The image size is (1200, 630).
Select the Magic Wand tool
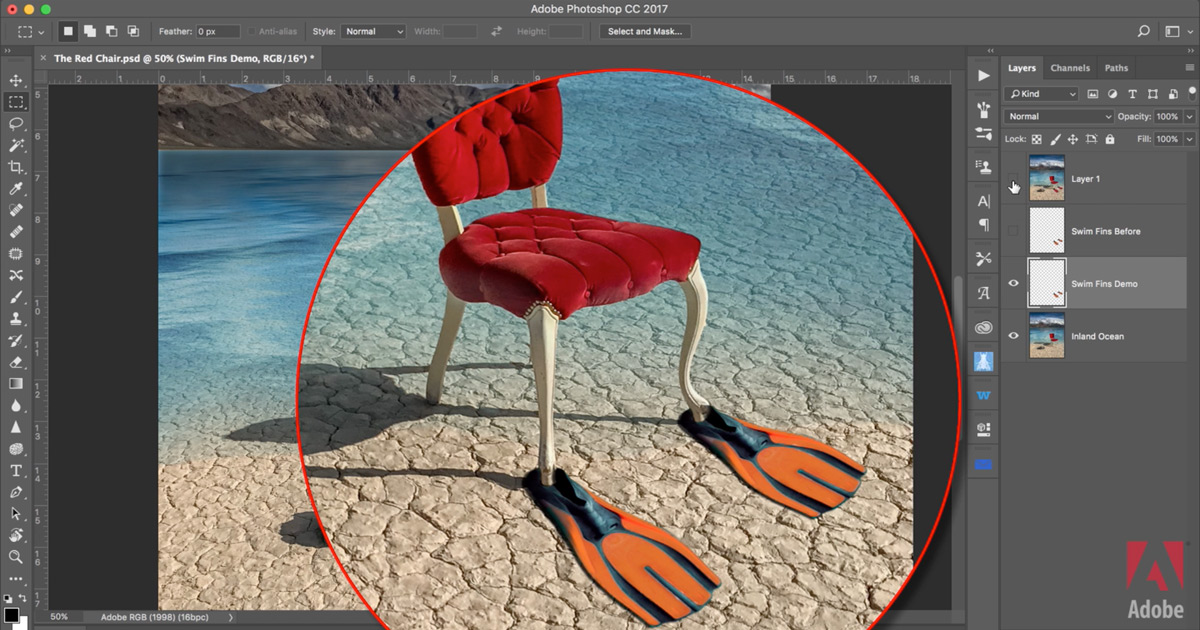point(16,146)
